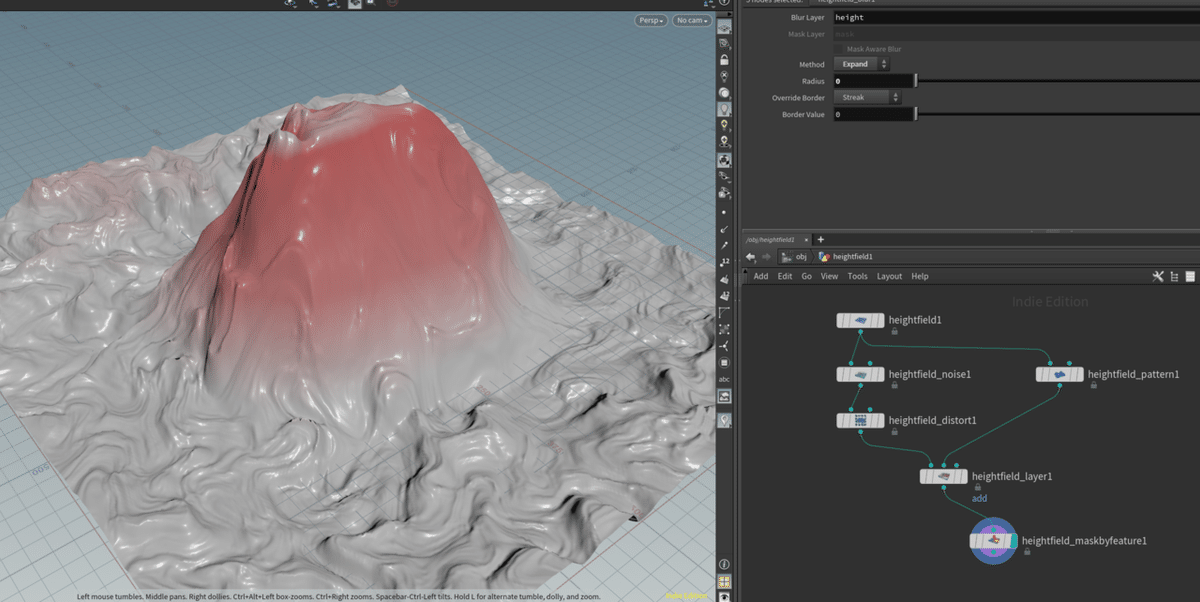Click the abc display-names icon in viewport side toolbar
This screenshot has height=602, width=1200.
tap(724, 379)
